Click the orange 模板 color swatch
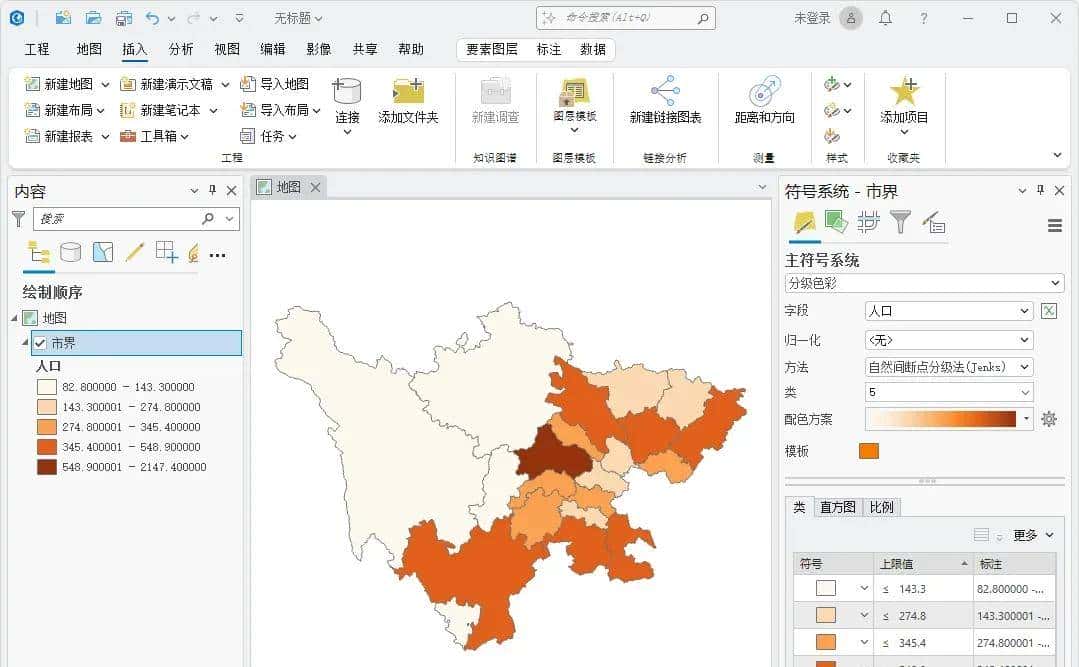This screenshot has height=667, width=1079. 867,451
